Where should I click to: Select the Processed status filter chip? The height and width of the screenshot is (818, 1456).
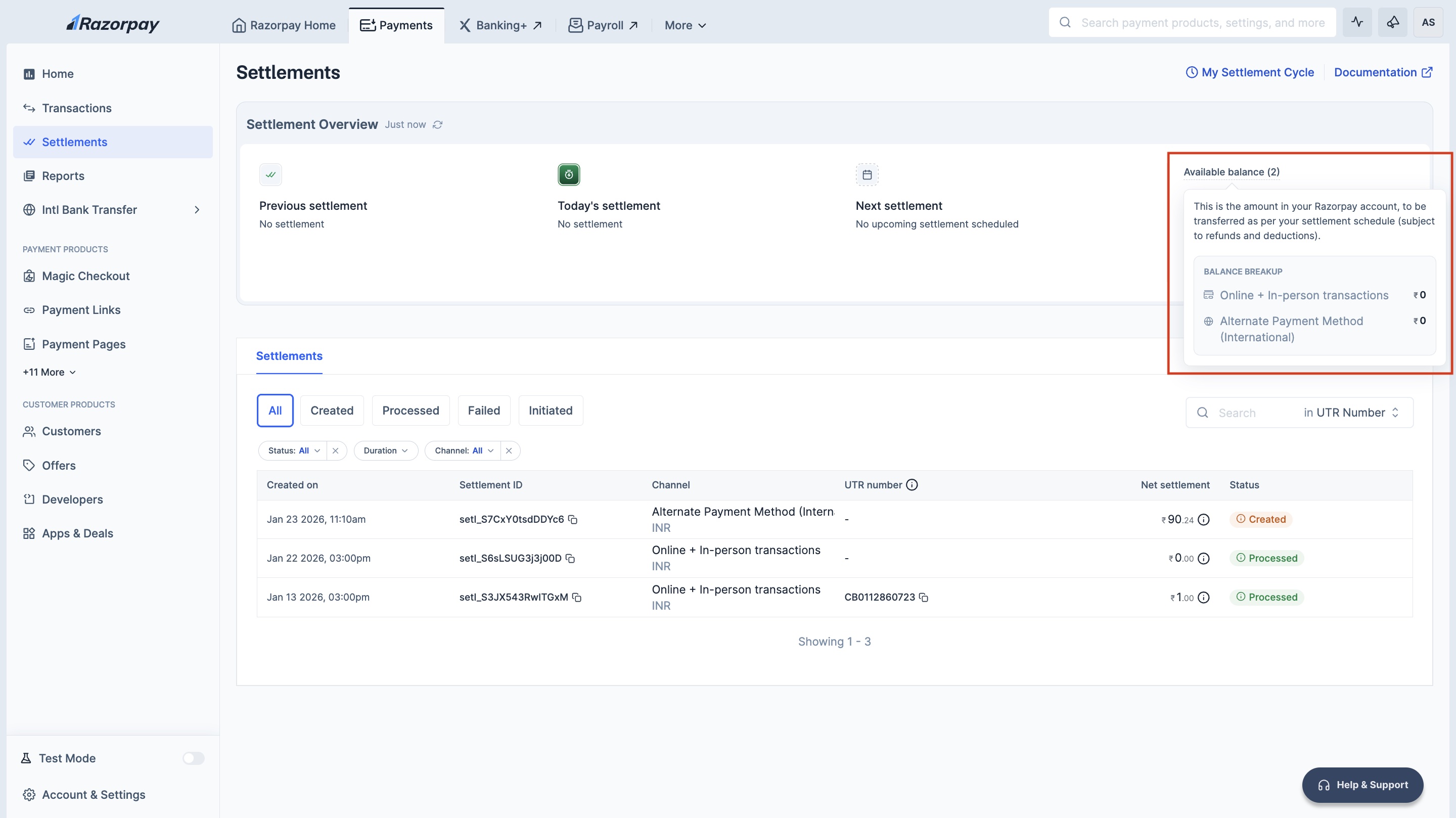[411, 411]
